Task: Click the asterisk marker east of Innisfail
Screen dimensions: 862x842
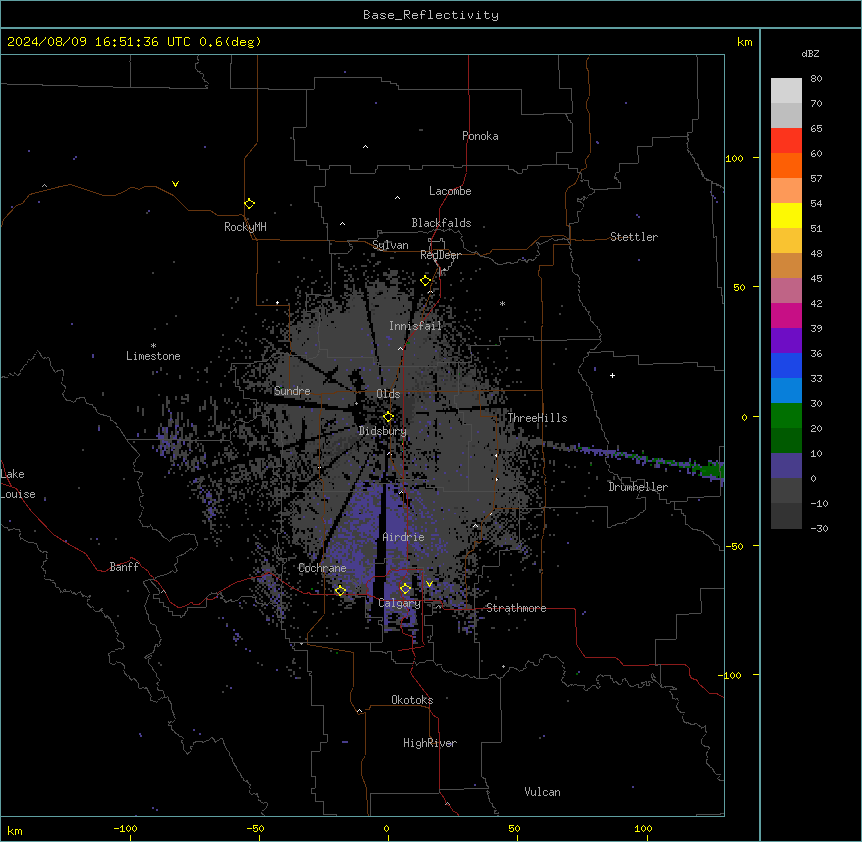Action: pos(502,303)
